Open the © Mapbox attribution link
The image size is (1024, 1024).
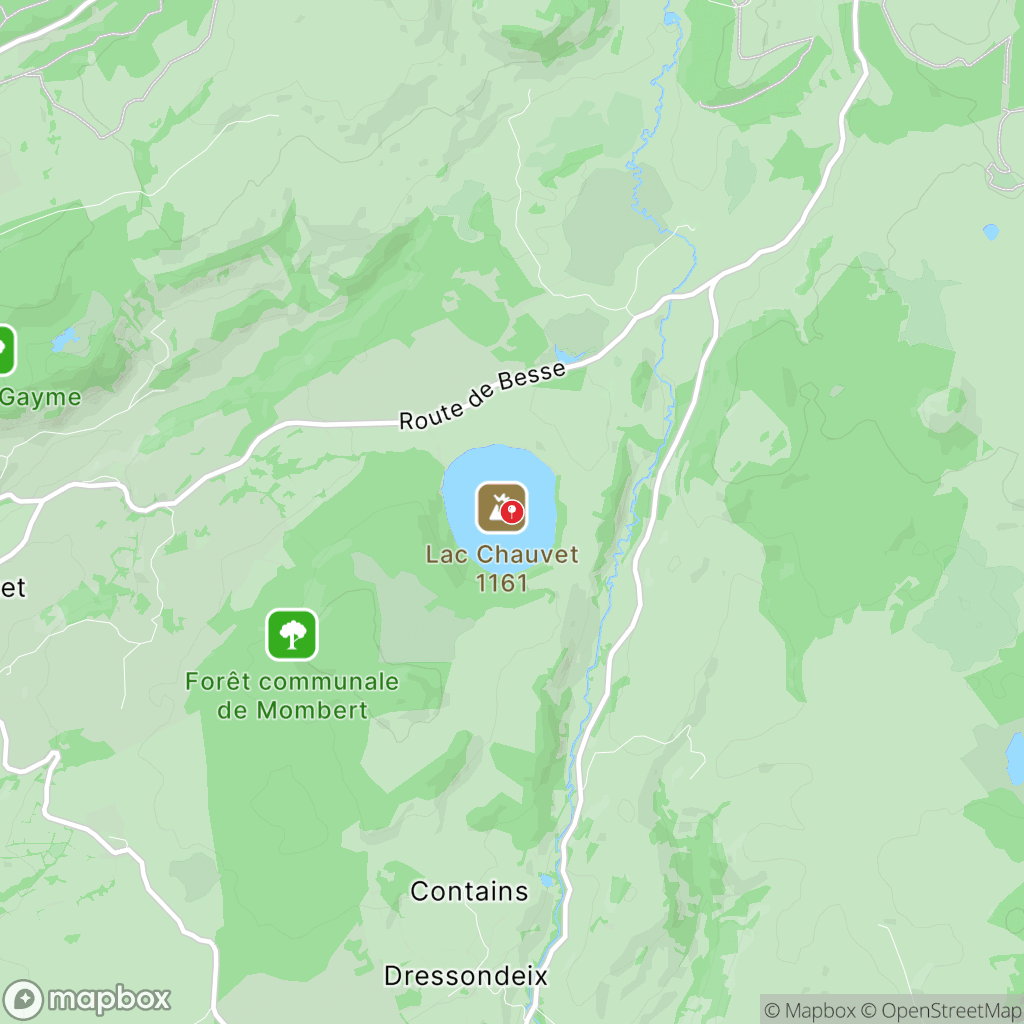809,1010
